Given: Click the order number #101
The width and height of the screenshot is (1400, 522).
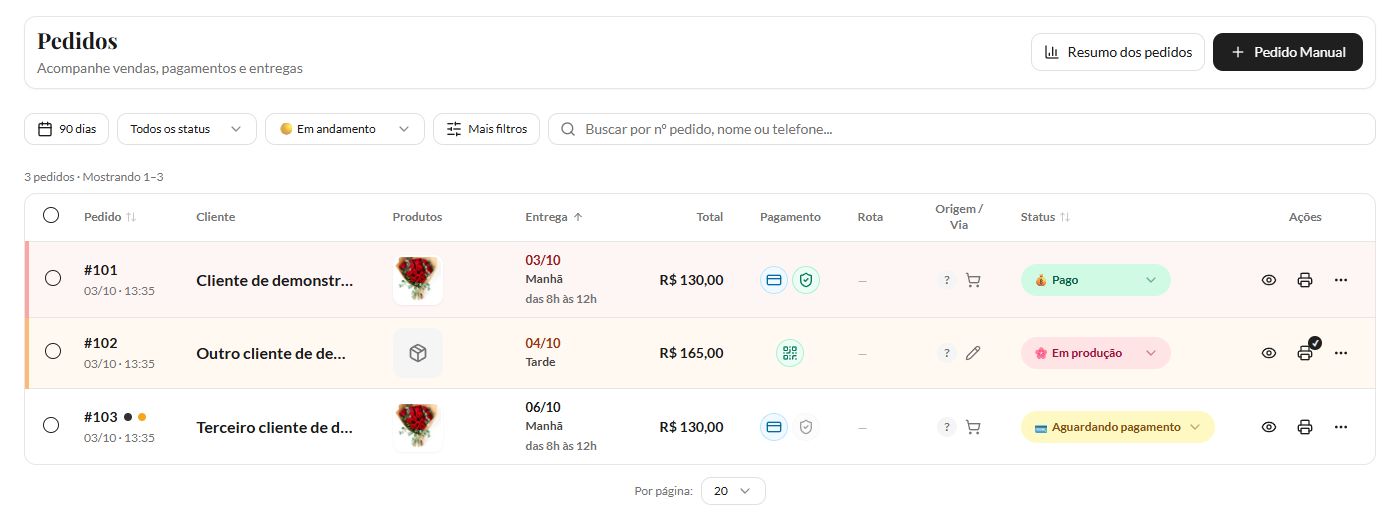Looking at the screenshot, I should (101, 270).
